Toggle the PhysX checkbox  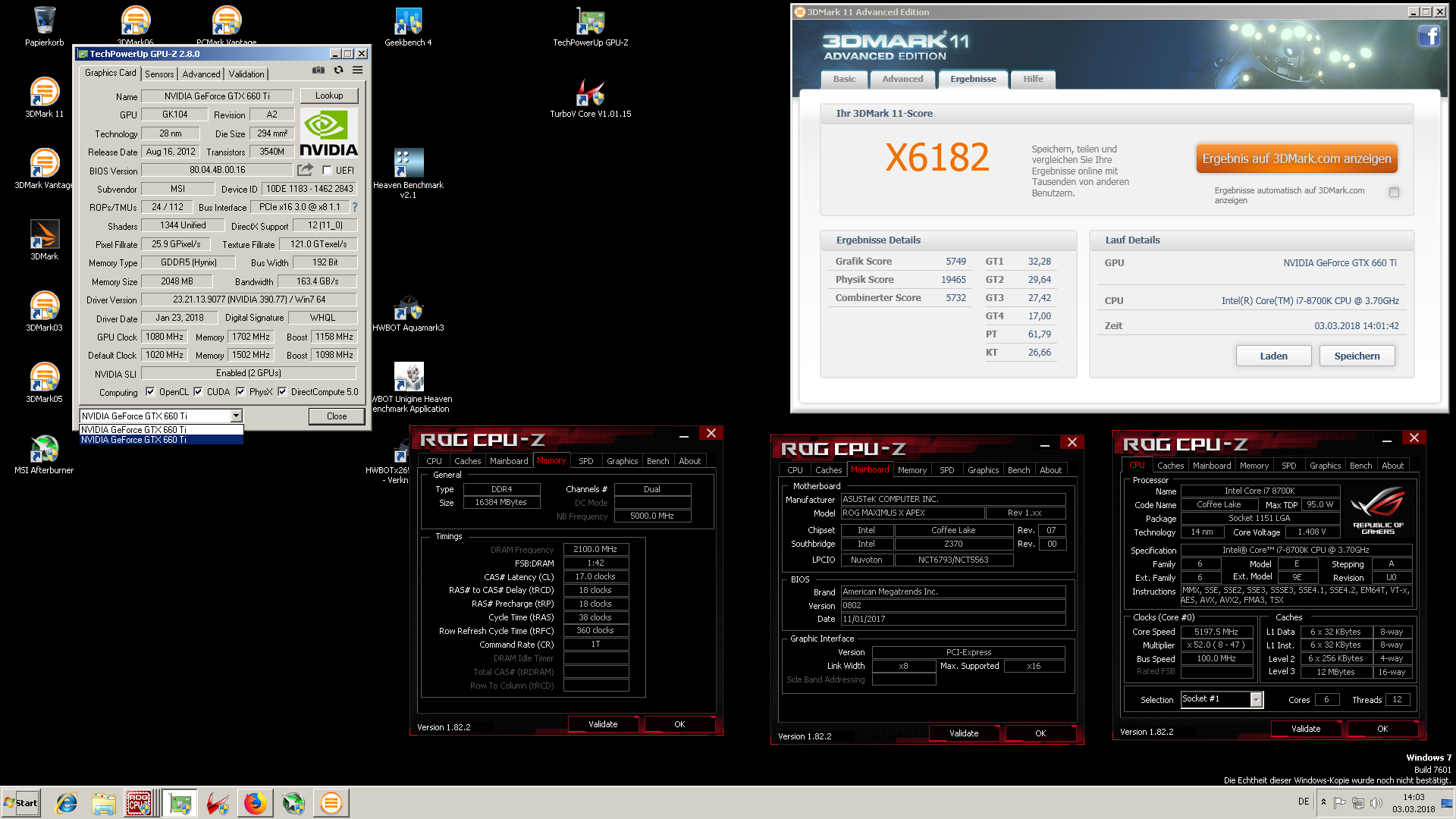pos(240,392)
